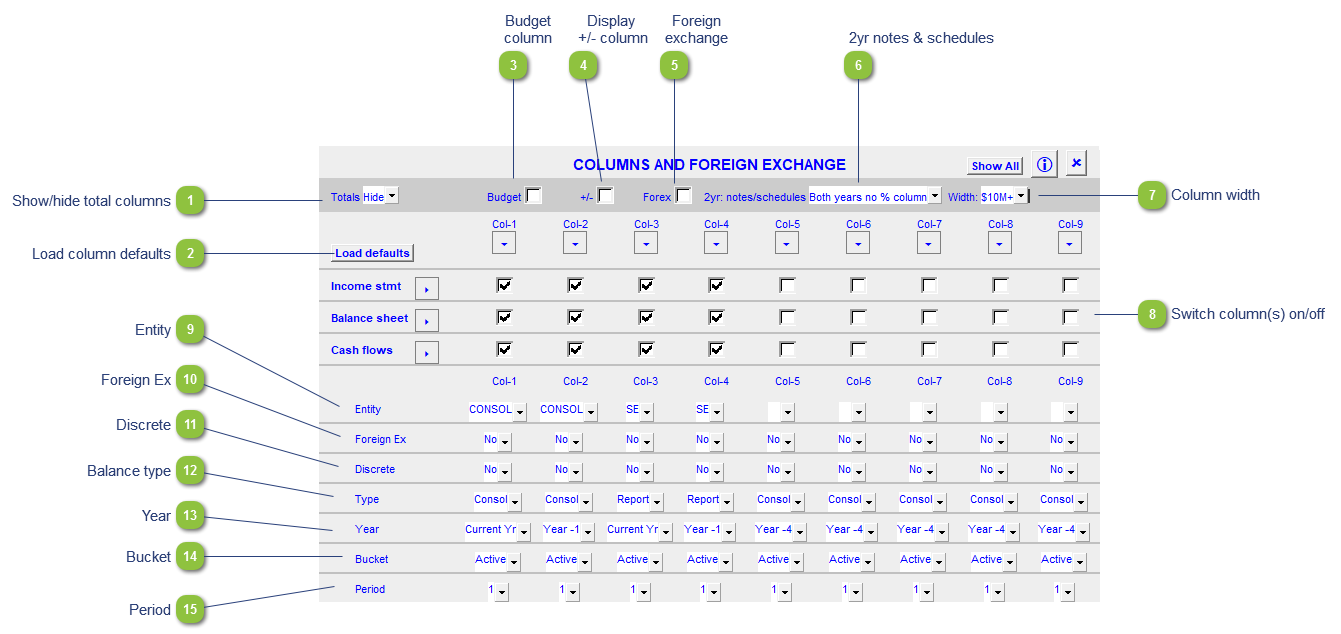Click the Foreign Ex row label
1341x634 pixels.
[x=381, y=439]
